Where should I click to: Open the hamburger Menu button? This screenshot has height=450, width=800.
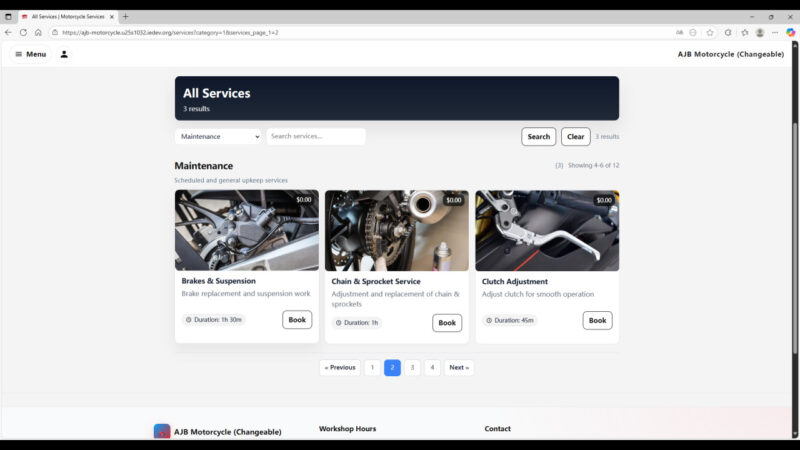[x=30, y=54]
